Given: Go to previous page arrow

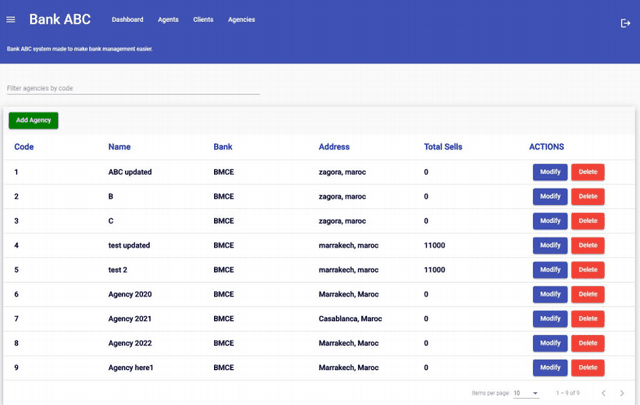Looking at the screenshot, I should 603,393.
